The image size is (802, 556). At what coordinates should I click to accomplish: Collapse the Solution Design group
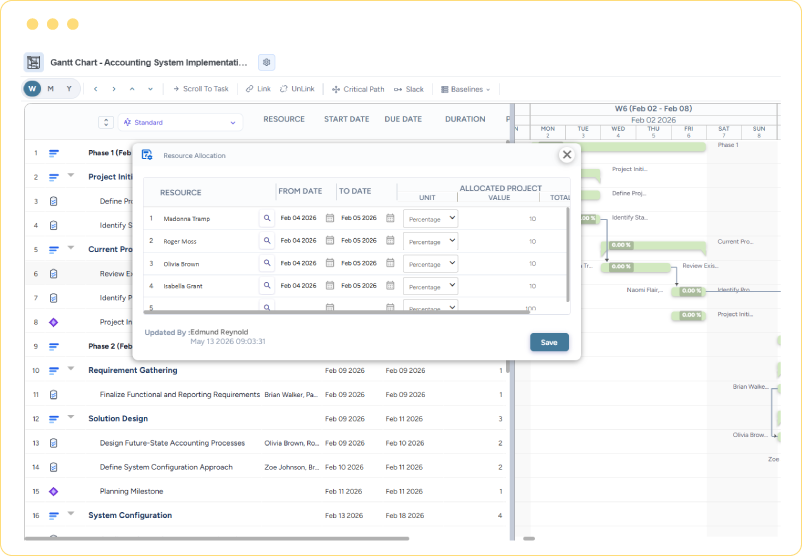[x=71, y=417]
